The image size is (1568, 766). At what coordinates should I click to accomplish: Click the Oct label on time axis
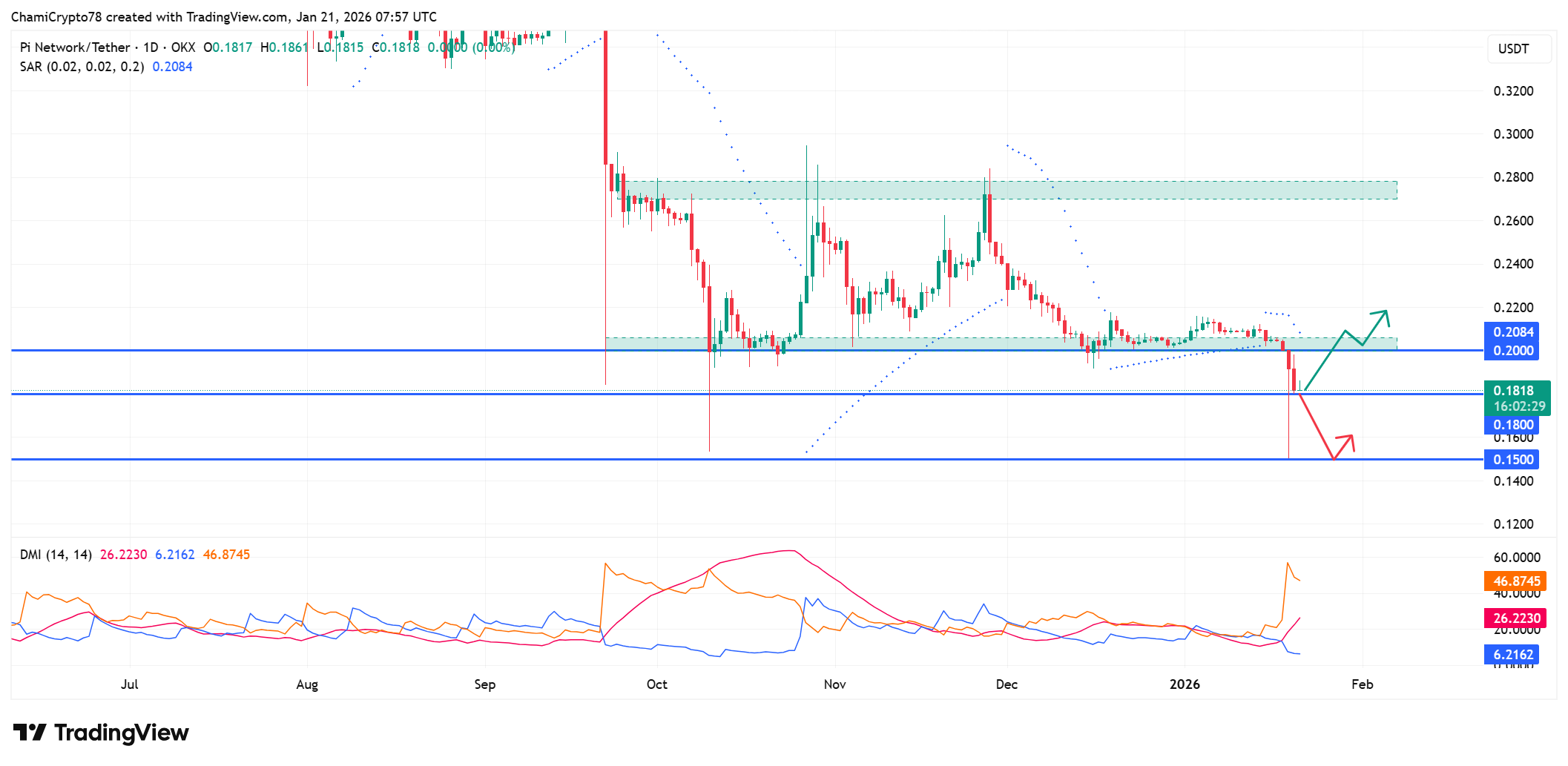click(x=656, y=684)
